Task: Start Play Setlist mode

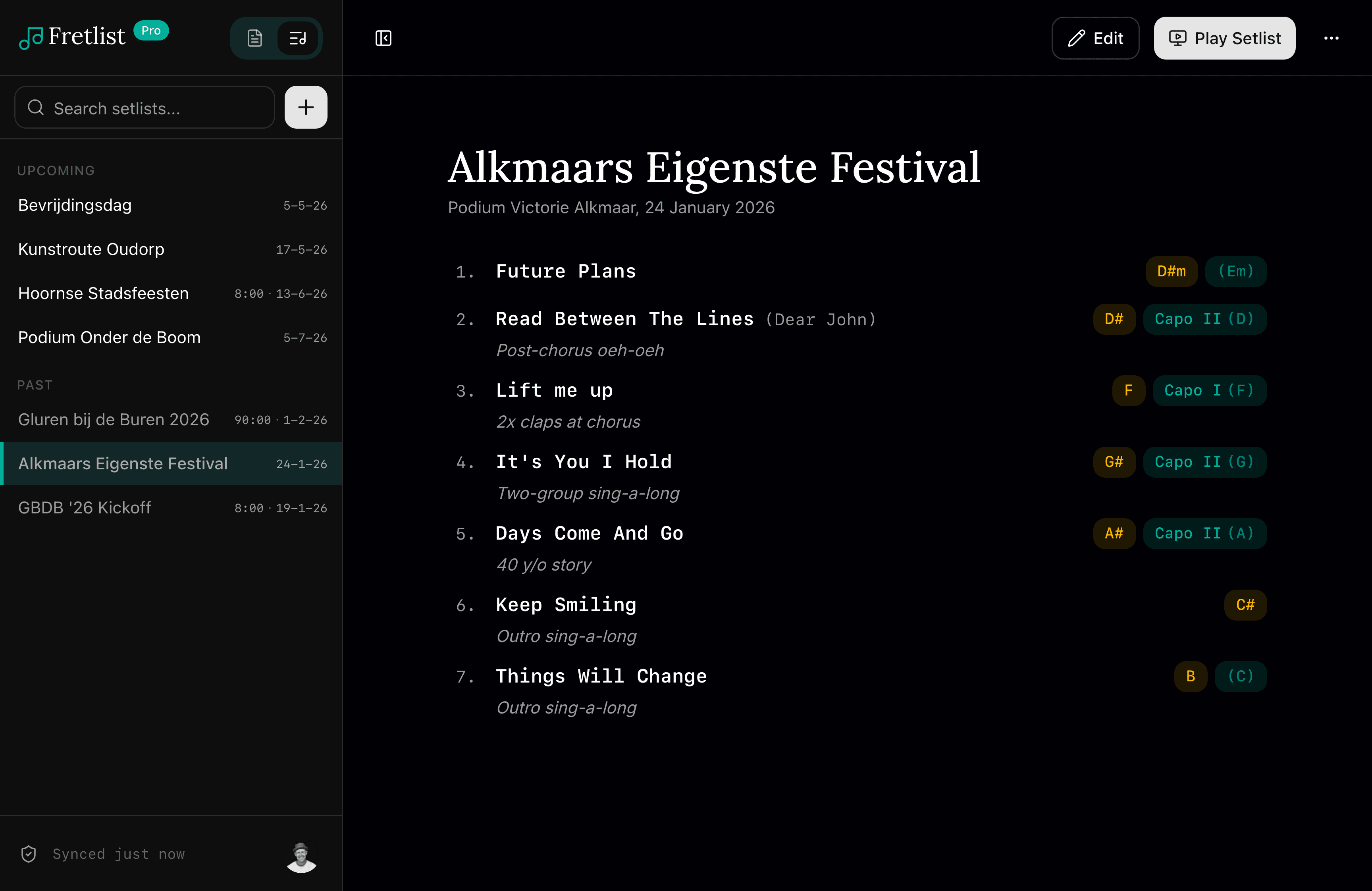Action: [1224, 38]
